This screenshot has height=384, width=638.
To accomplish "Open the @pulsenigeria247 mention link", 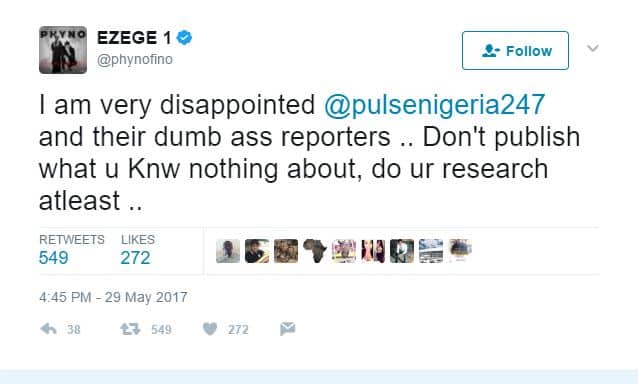I will tap(434, 105).
